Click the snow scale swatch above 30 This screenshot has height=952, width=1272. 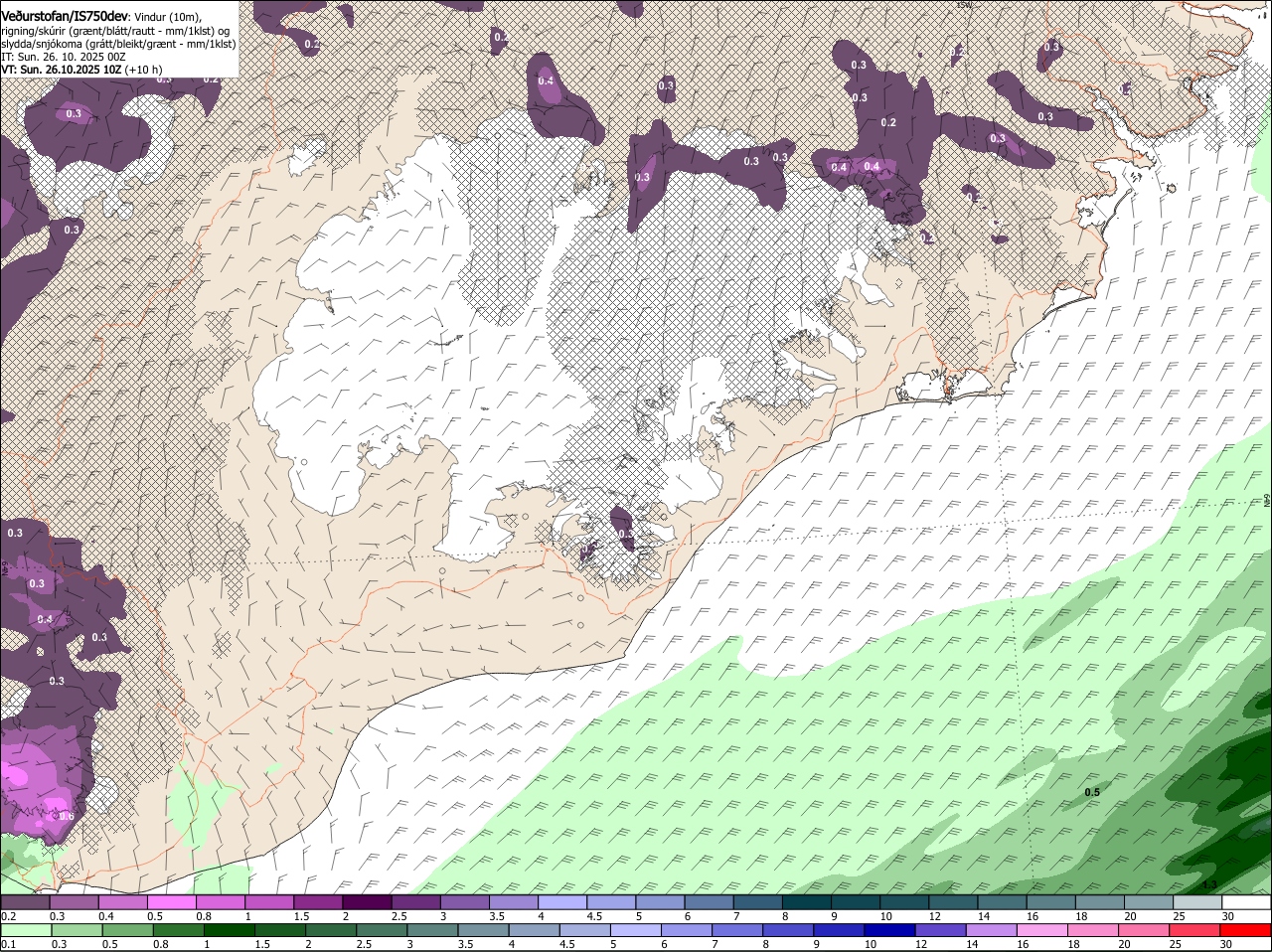pyautogui.click(x=1247, y=901)
